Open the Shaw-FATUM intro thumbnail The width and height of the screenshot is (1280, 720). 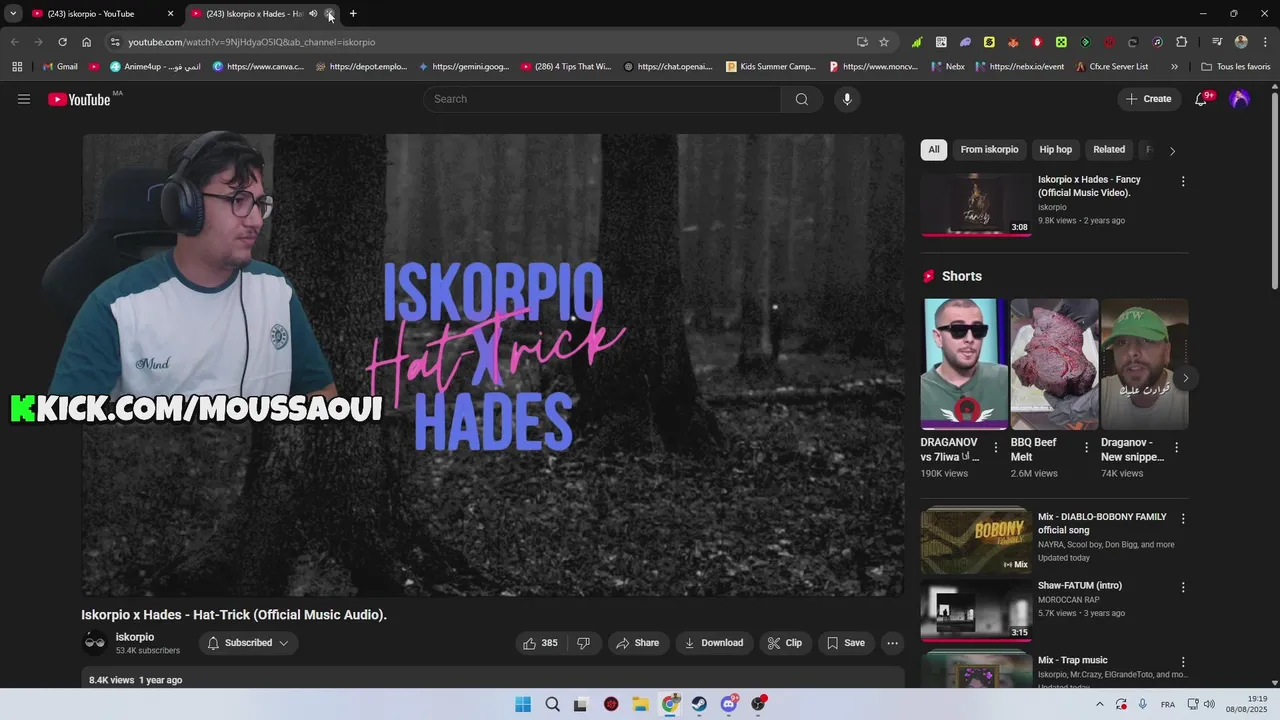[x=976, y=609]
